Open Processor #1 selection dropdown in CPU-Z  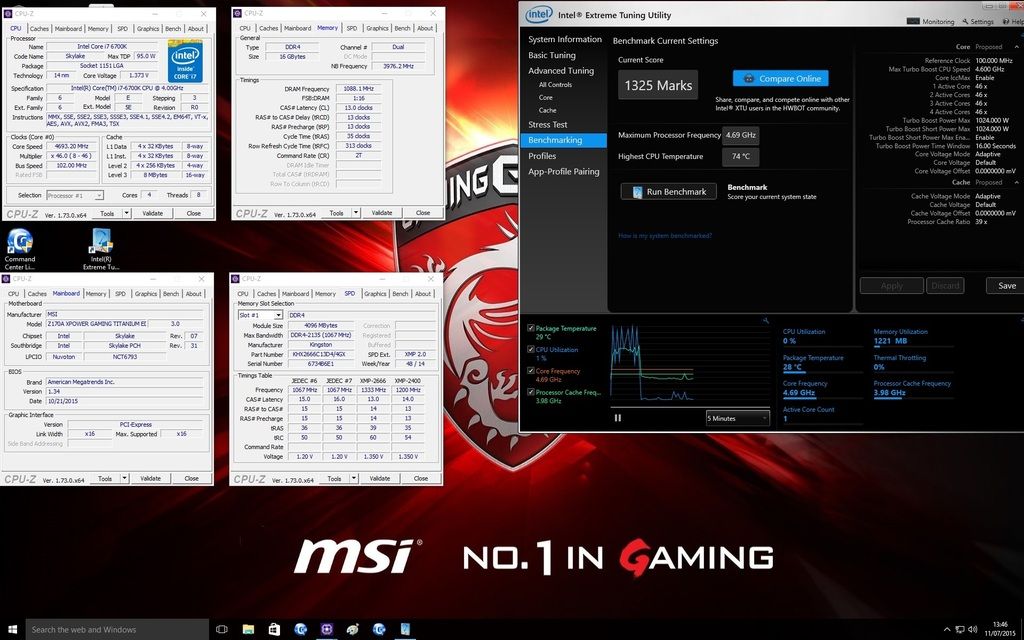[75, 195]
